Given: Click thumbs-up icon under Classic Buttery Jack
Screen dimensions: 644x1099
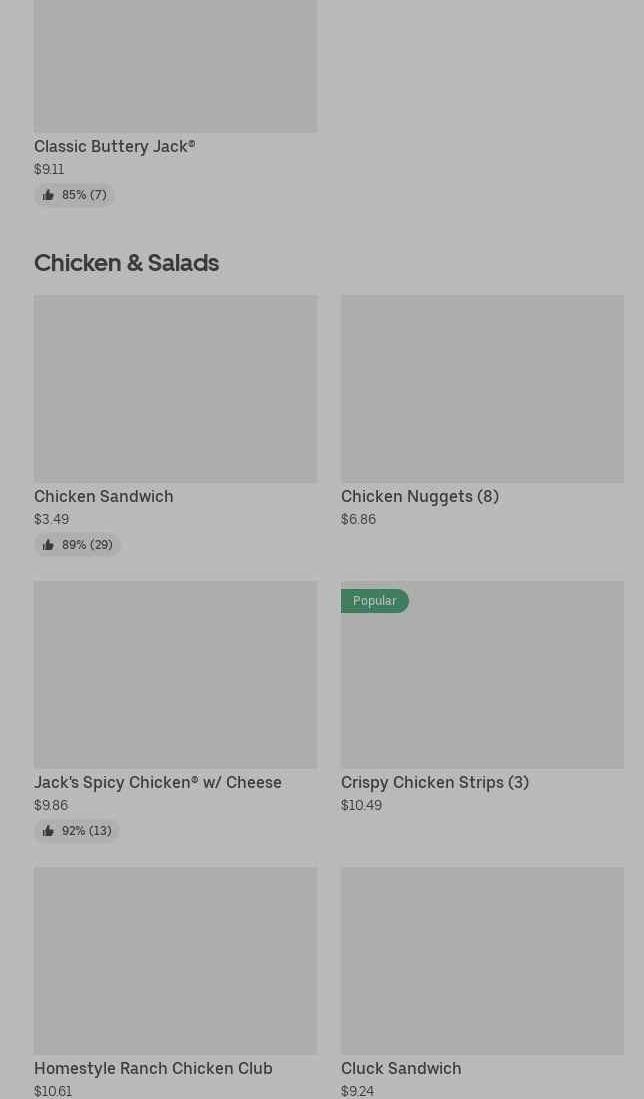Looking at the screenshot, I should pyautogui.click(x=48, y=195).
